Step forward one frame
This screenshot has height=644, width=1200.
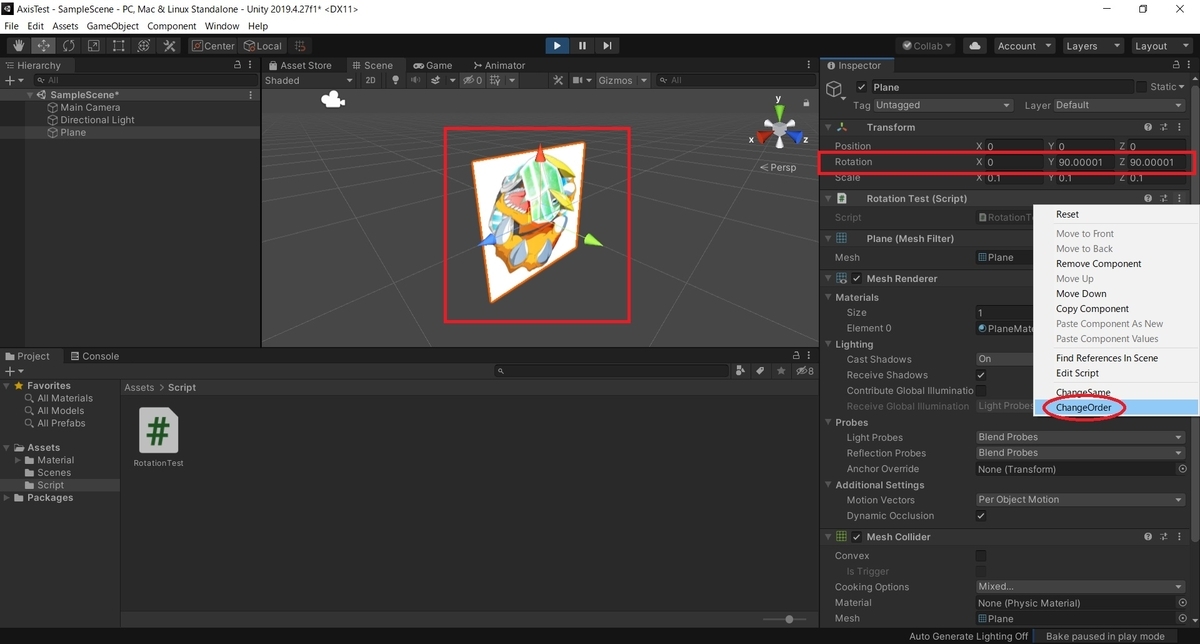coord(607,46)
